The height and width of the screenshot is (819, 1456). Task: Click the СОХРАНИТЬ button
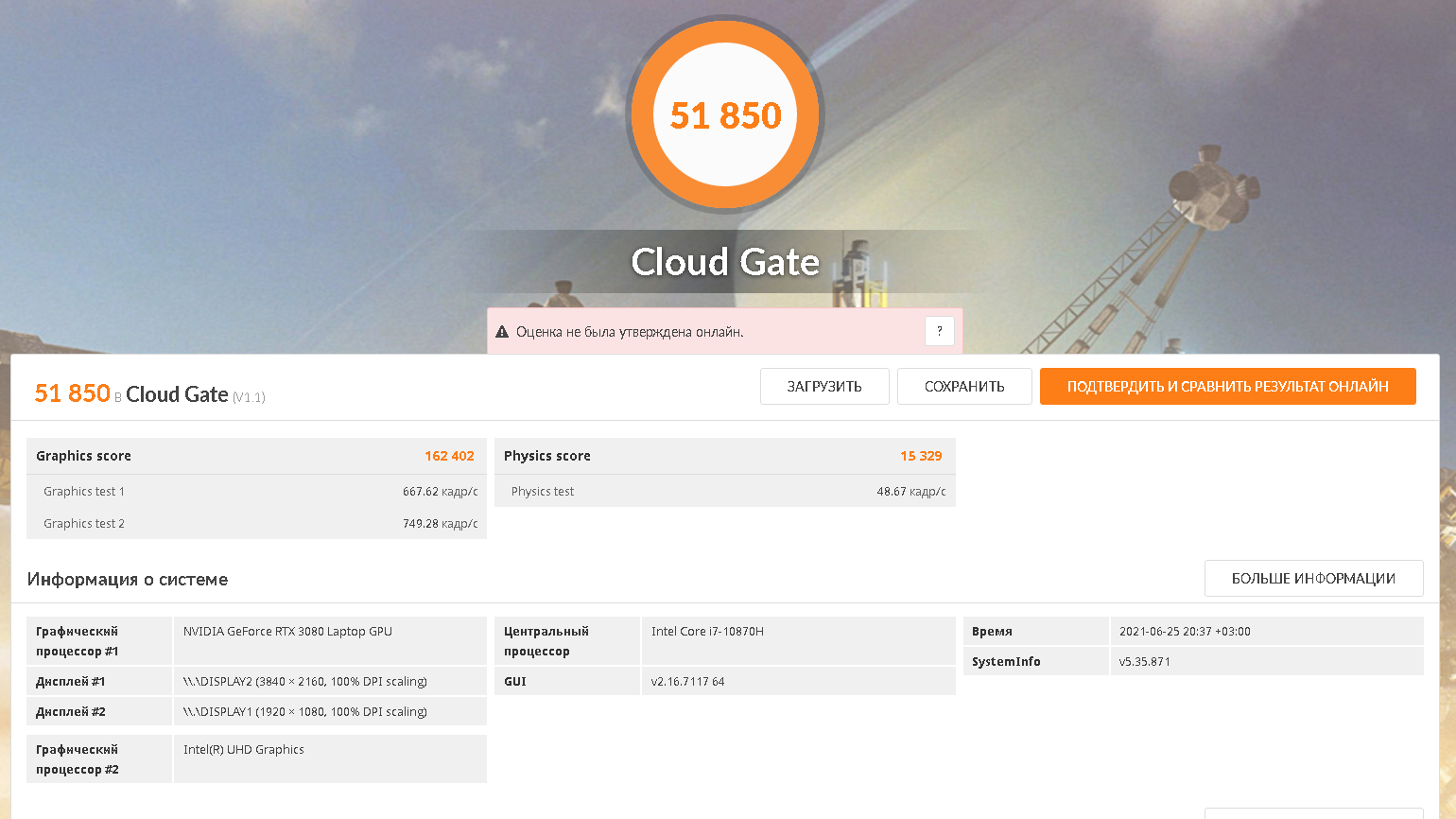pos(964,386)
